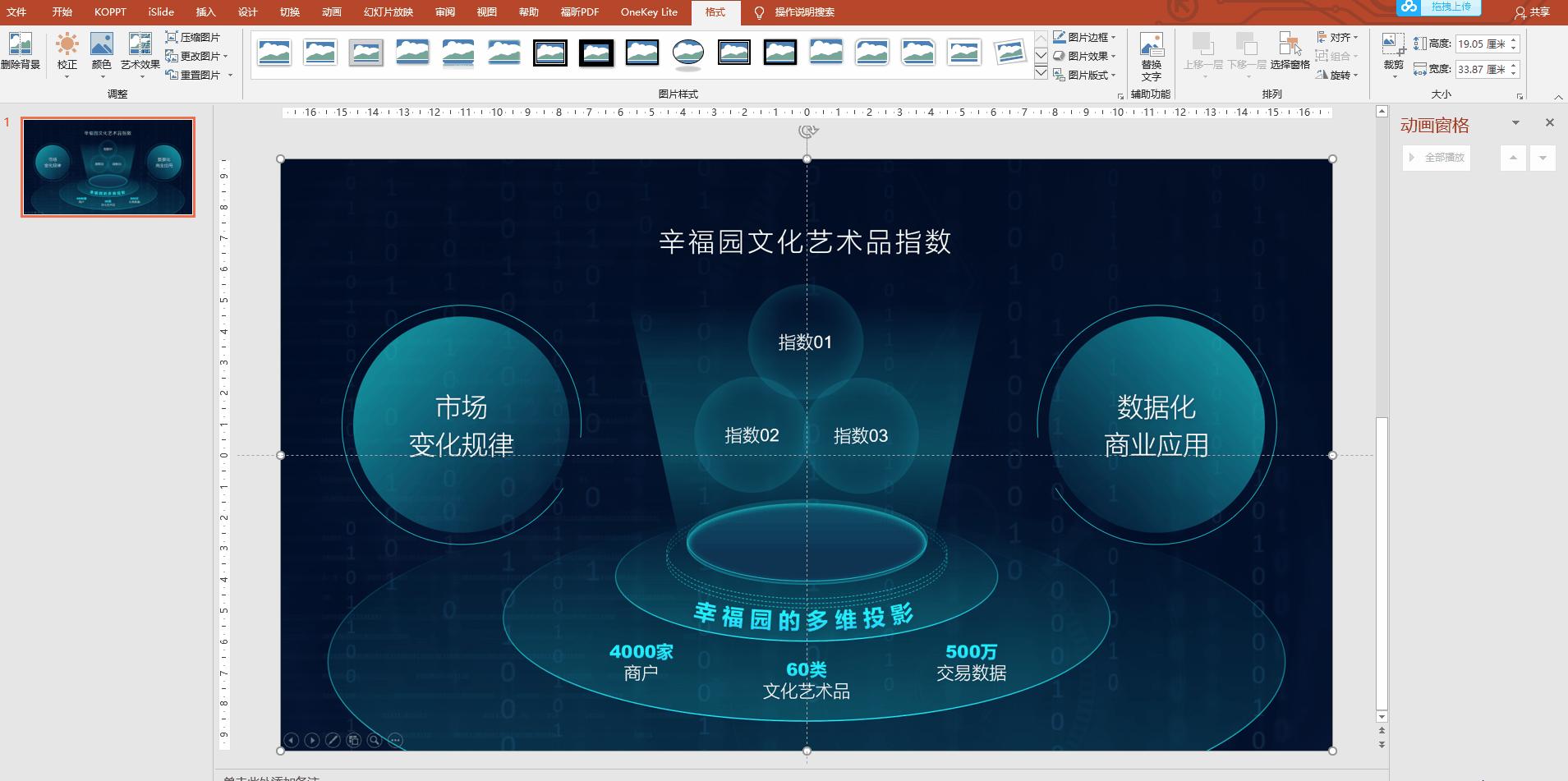Image resolution: width=1568 pixels, height=781 pixels.
Task: Open the Corrections (校正) tool
Action: pyautogui.click(x=67, y=51)
